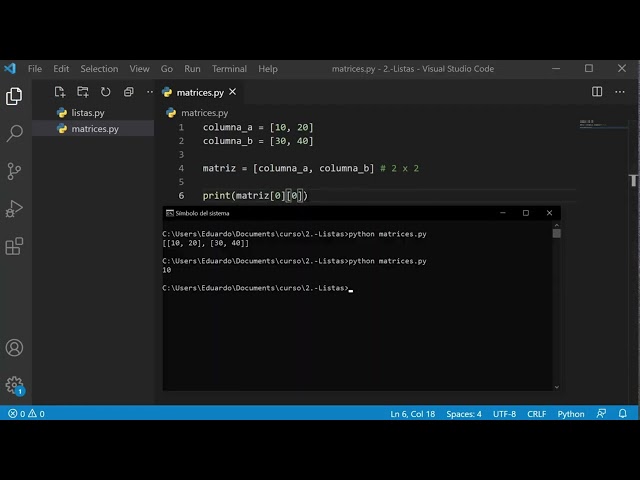Collapse all folders in explorer
Image resolution: width=640 pixels, height=480 pixels.
tap(129, 92)
